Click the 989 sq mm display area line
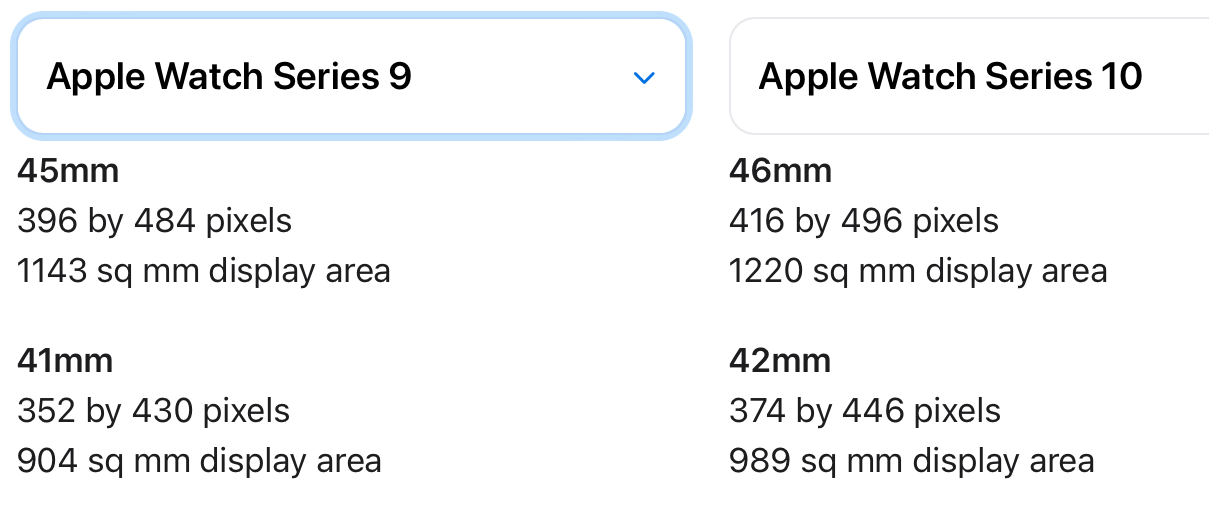 click(x=912, y=461)
